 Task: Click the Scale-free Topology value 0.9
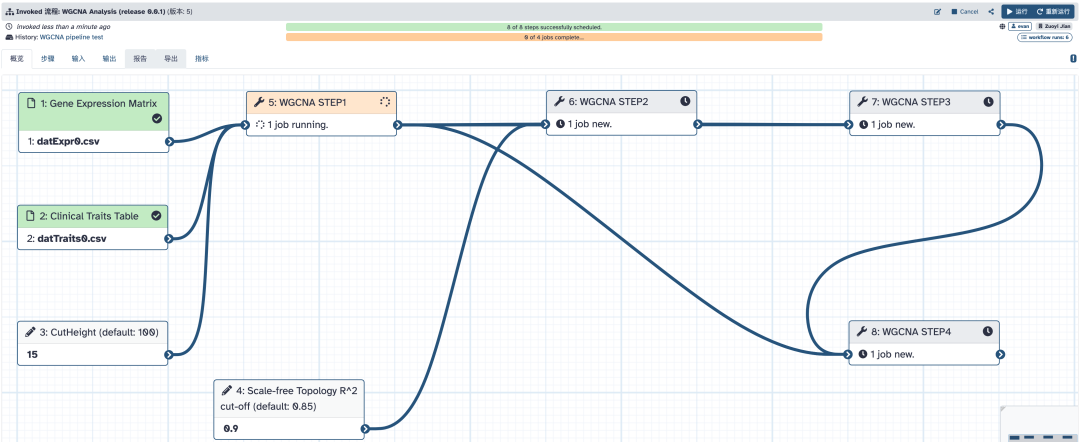231,428
